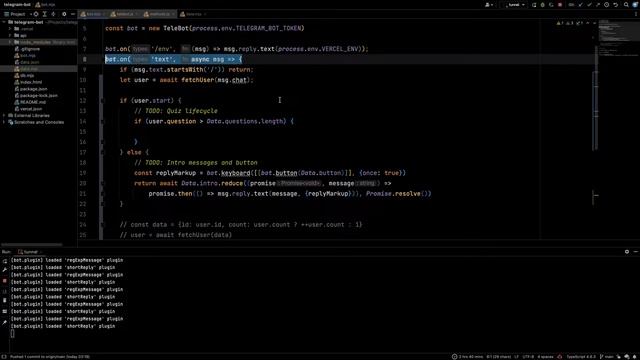The image size is (640, 360).
Task: Click the red Stop button in toolbar
Action: click(560, 5)
